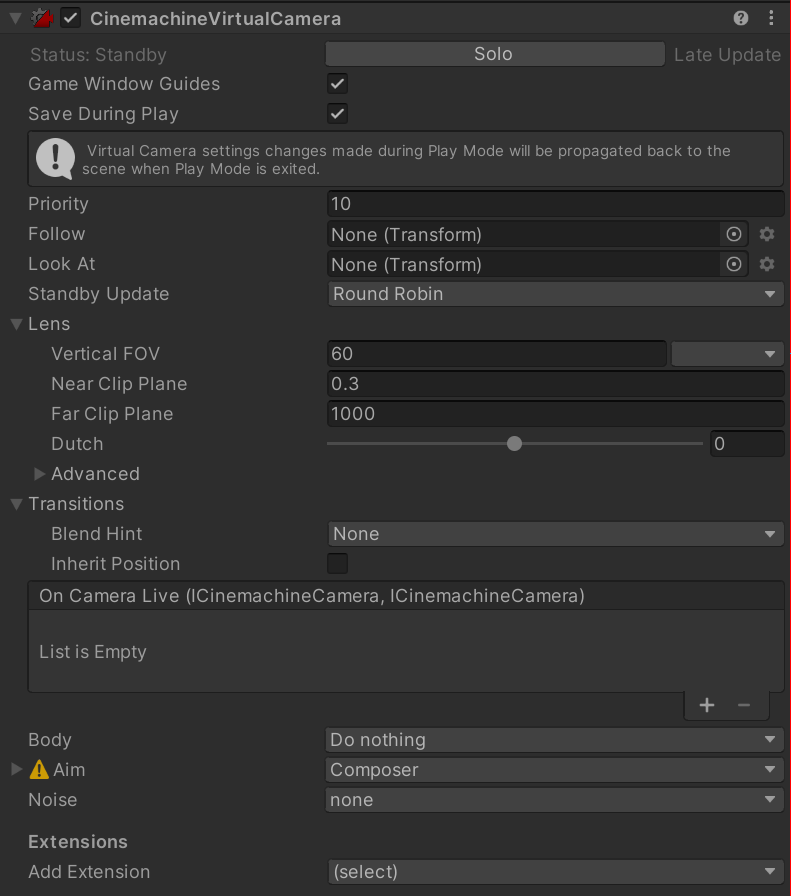The height and width of the screenshot is (896, 791).
Task: Open the object picker for Look At
Action: (734, 265)
